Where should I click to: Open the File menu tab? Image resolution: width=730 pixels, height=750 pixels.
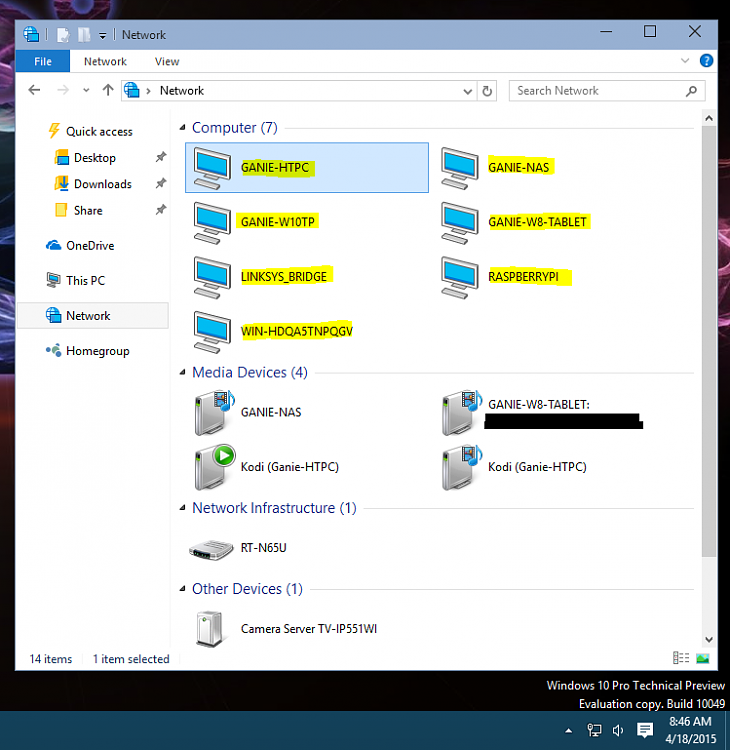(43, 61)
